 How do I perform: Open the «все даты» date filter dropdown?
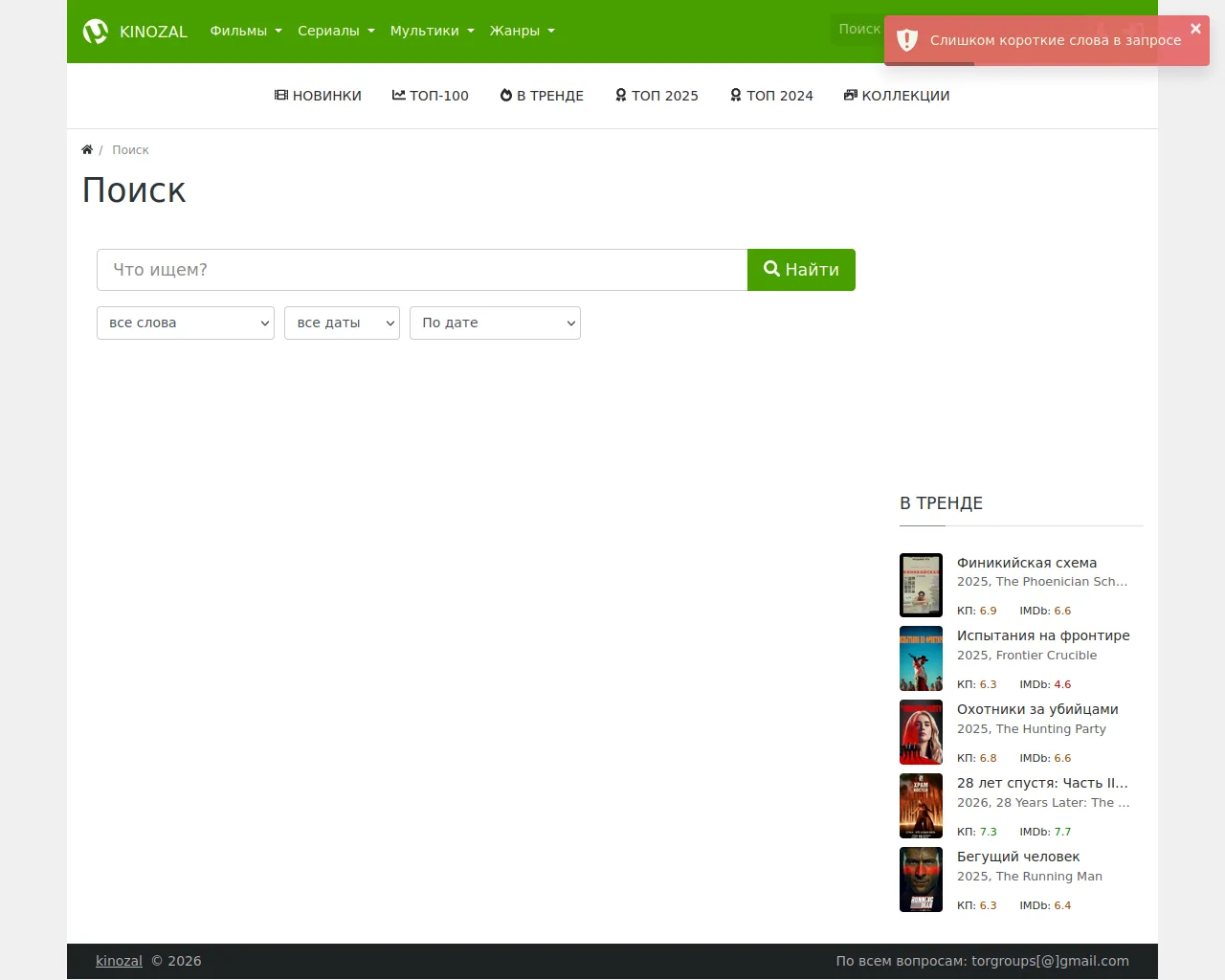[x=342, y=323]
